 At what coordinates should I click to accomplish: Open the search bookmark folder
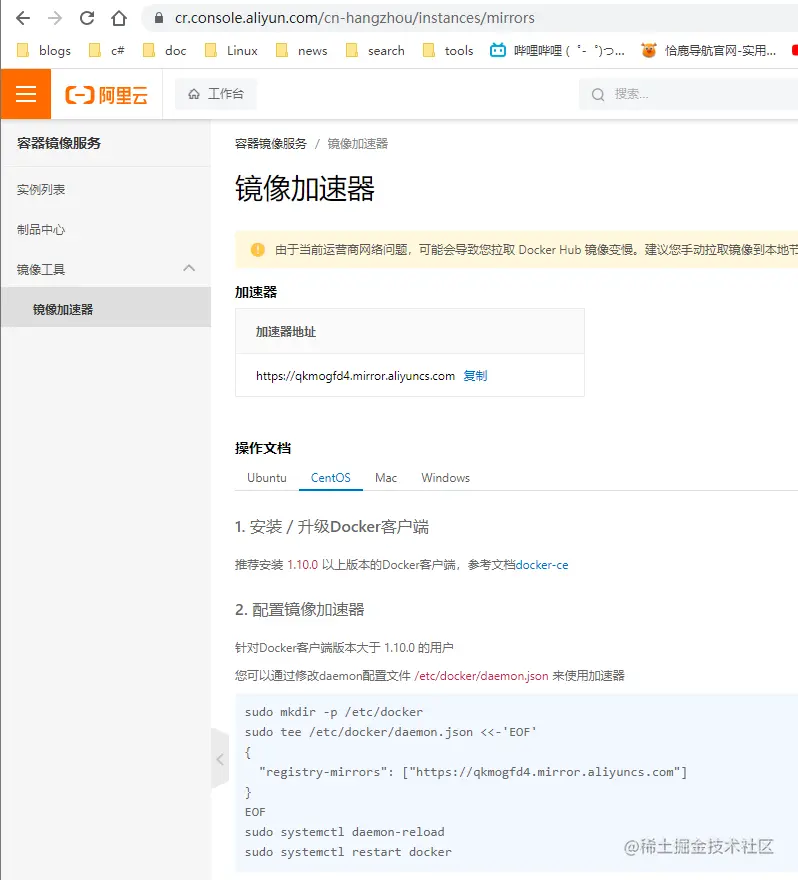pyautogui.click(x=375, y=51)
